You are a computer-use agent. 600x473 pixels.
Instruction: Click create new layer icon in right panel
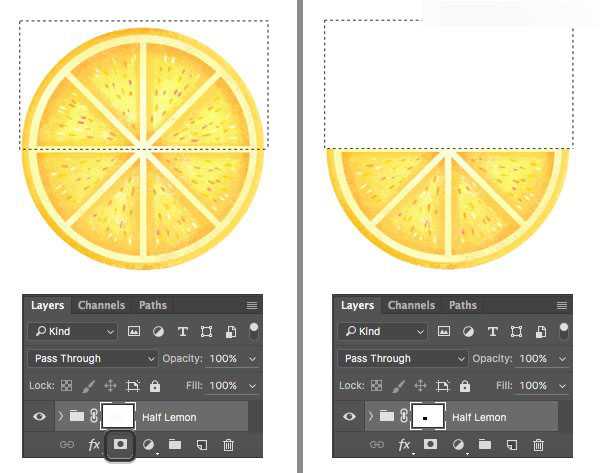(512, 445)
